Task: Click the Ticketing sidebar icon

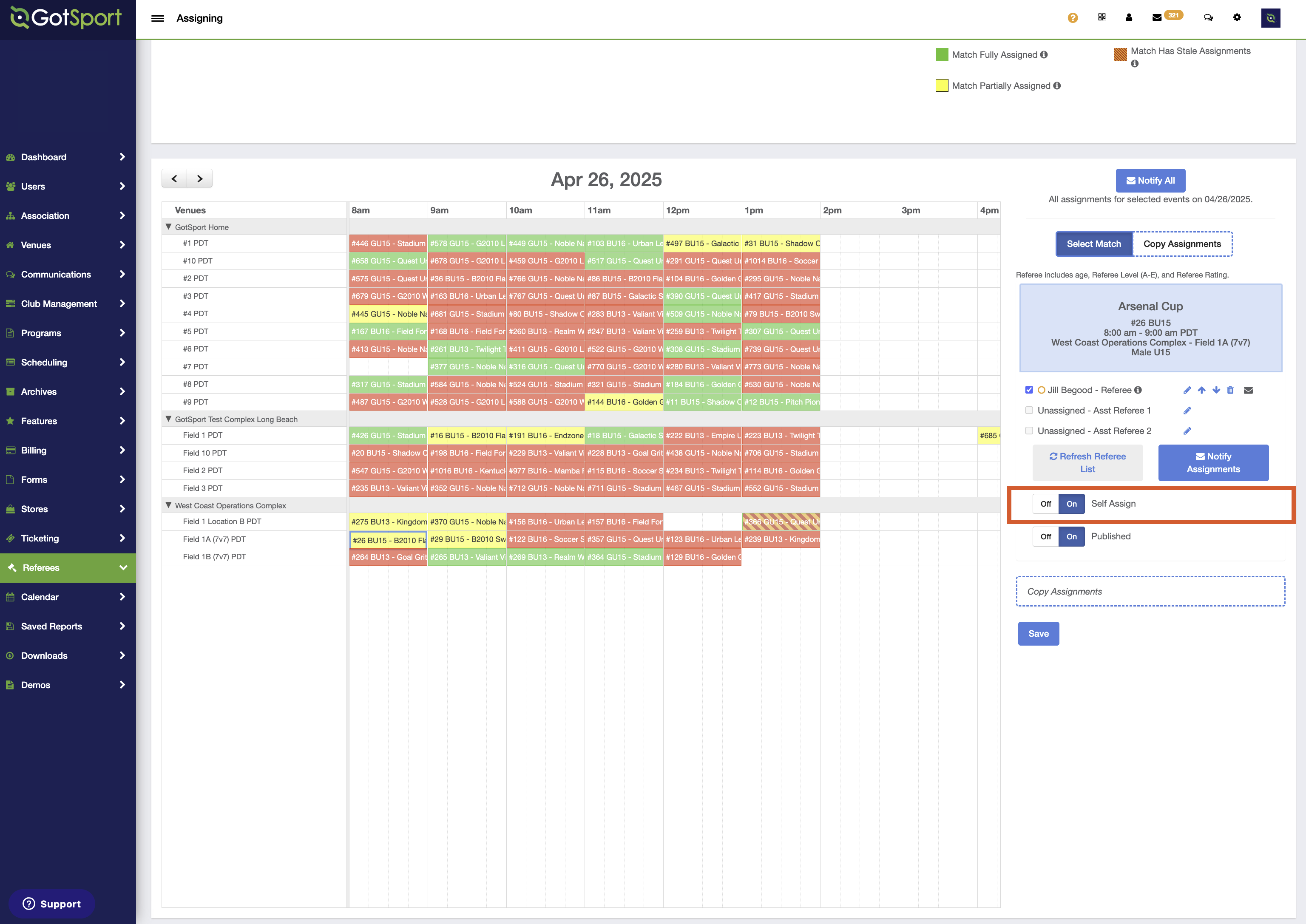Action: point(10,538)
